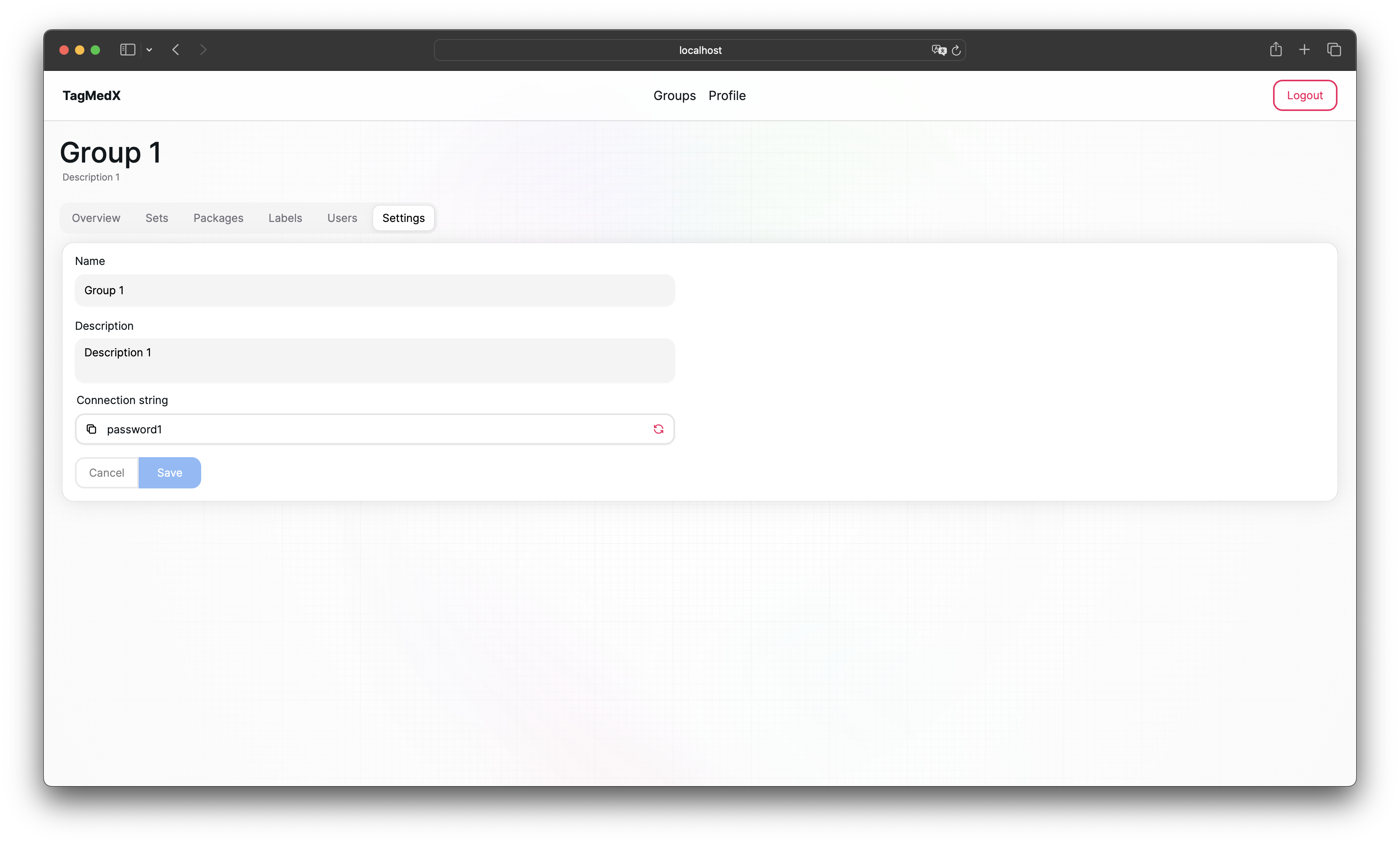This screenshot has height=844, width=1400.
Task: Open a new browser tab
Action: click(x=1305, y=50)
